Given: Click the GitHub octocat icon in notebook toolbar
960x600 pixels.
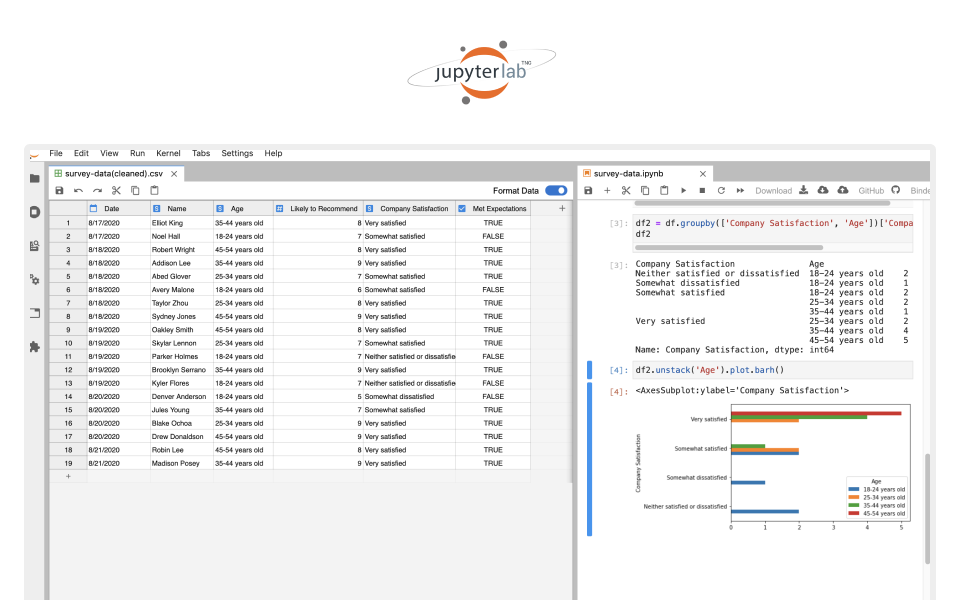Looking at the screenshot, I should point(896,190).
